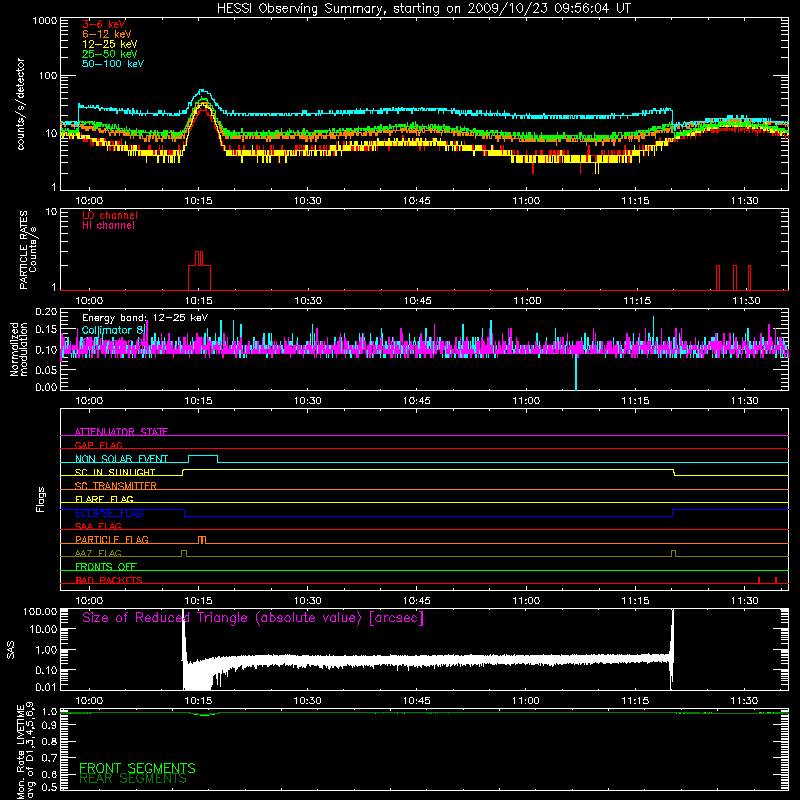Click the Flags axis label

(40, 499)
